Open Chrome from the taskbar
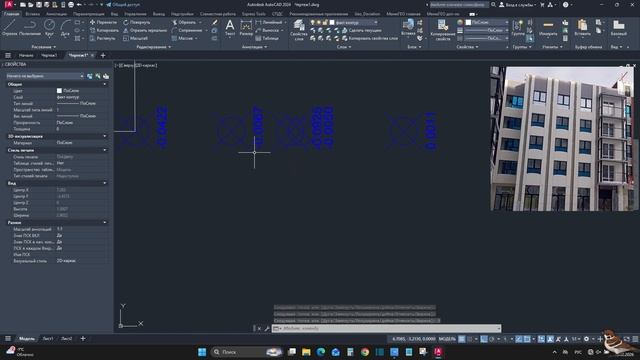This screenshot has width=640, height=360. [x=365, y=352]
